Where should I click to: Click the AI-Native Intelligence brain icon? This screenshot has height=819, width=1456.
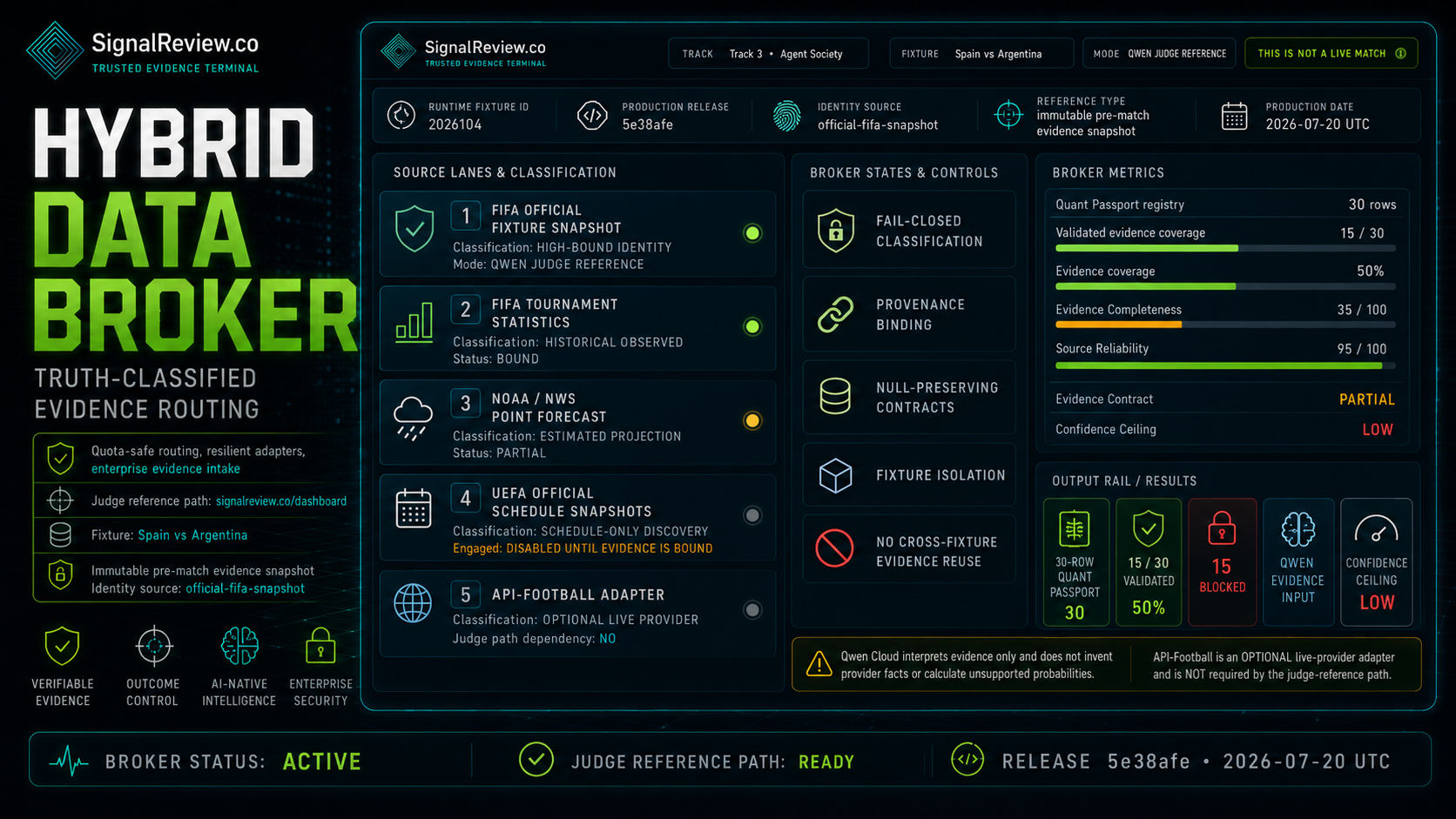[x=239, y=646]
